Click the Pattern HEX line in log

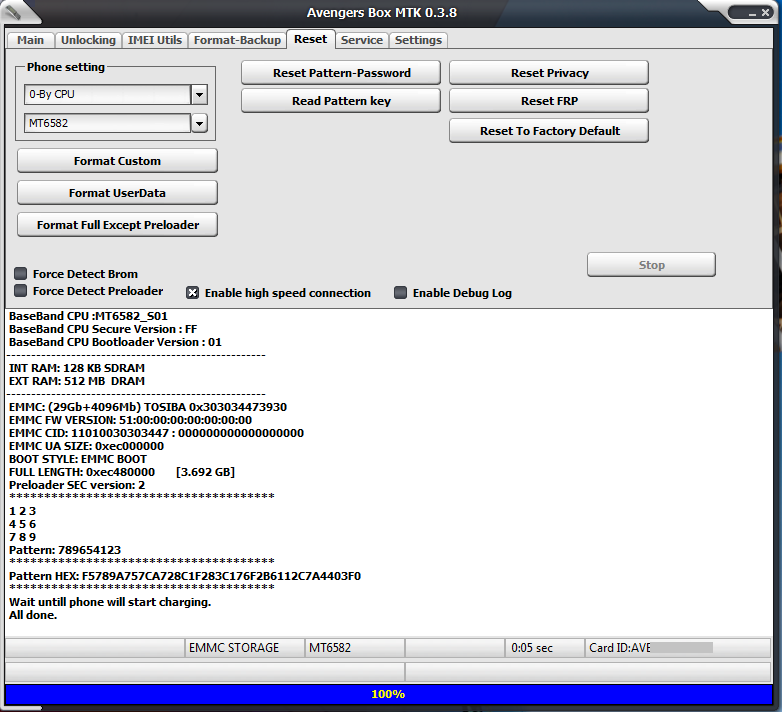coord(185,576)
